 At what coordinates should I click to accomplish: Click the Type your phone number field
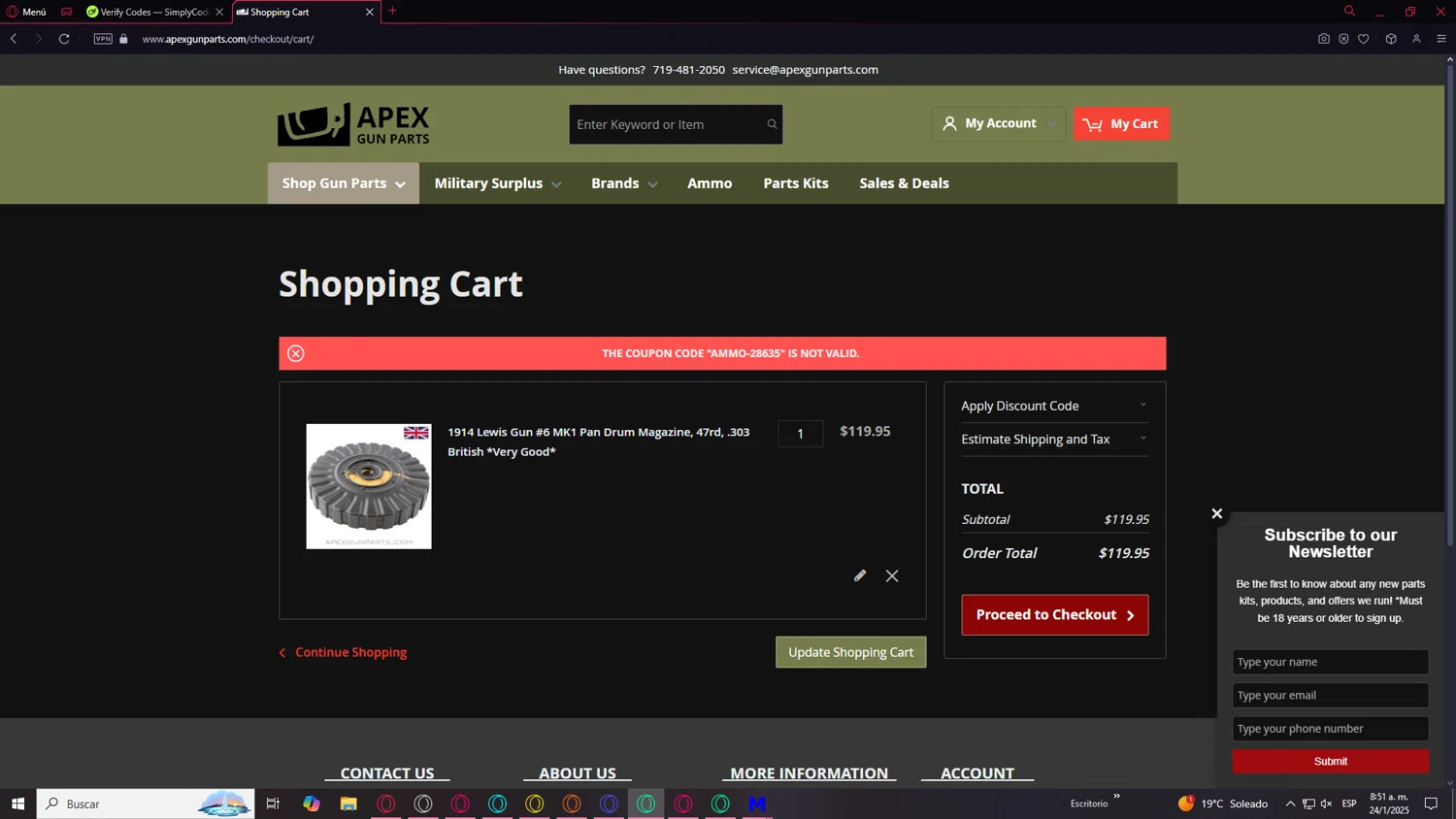(x=1330, y=729)
